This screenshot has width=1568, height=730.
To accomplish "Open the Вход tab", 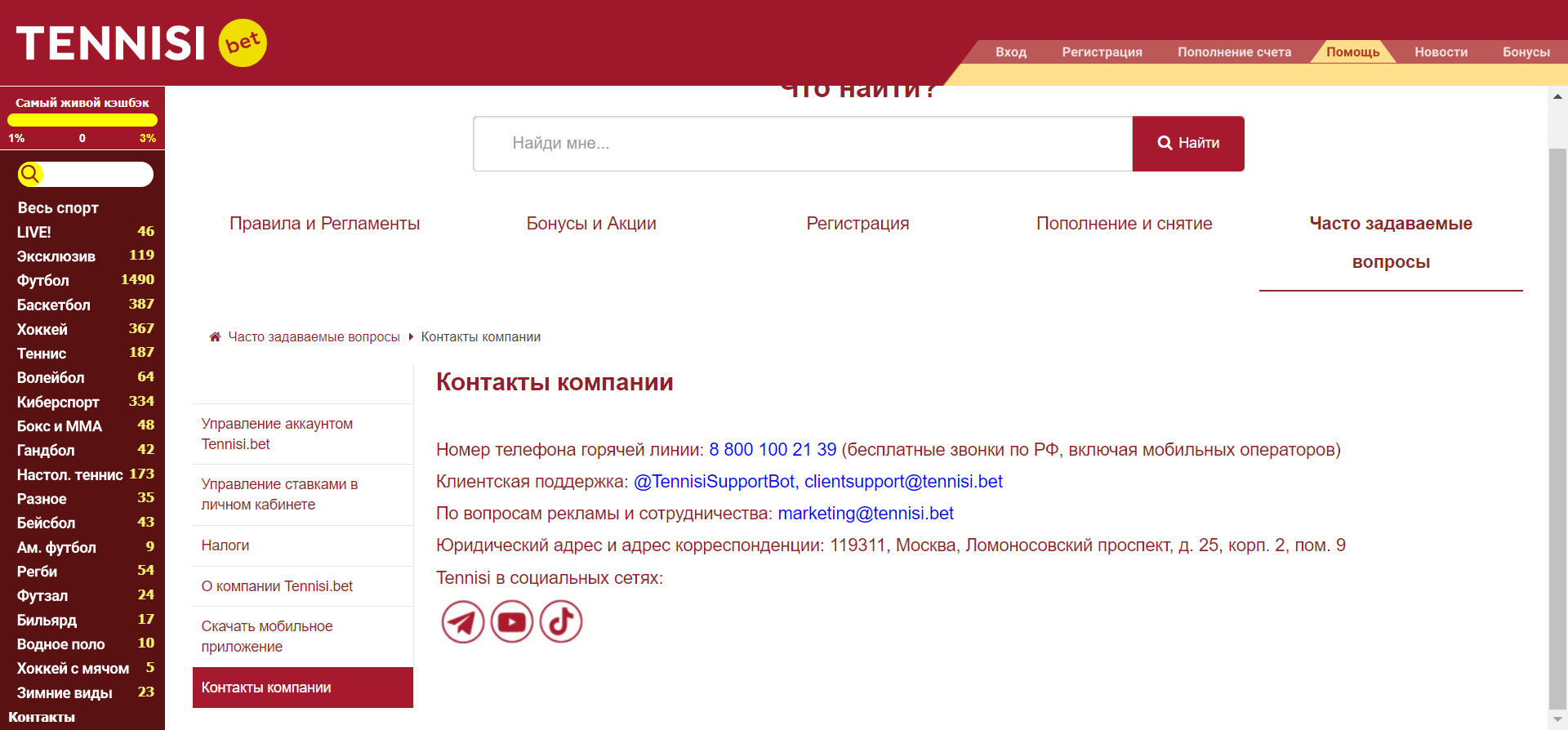I will (1011, 51).
